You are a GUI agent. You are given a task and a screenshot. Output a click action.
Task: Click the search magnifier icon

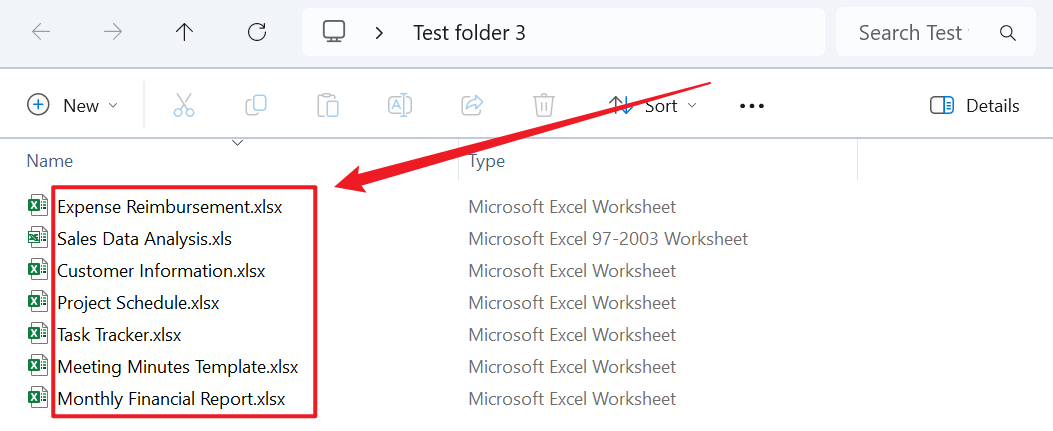tap(1007, 32)
